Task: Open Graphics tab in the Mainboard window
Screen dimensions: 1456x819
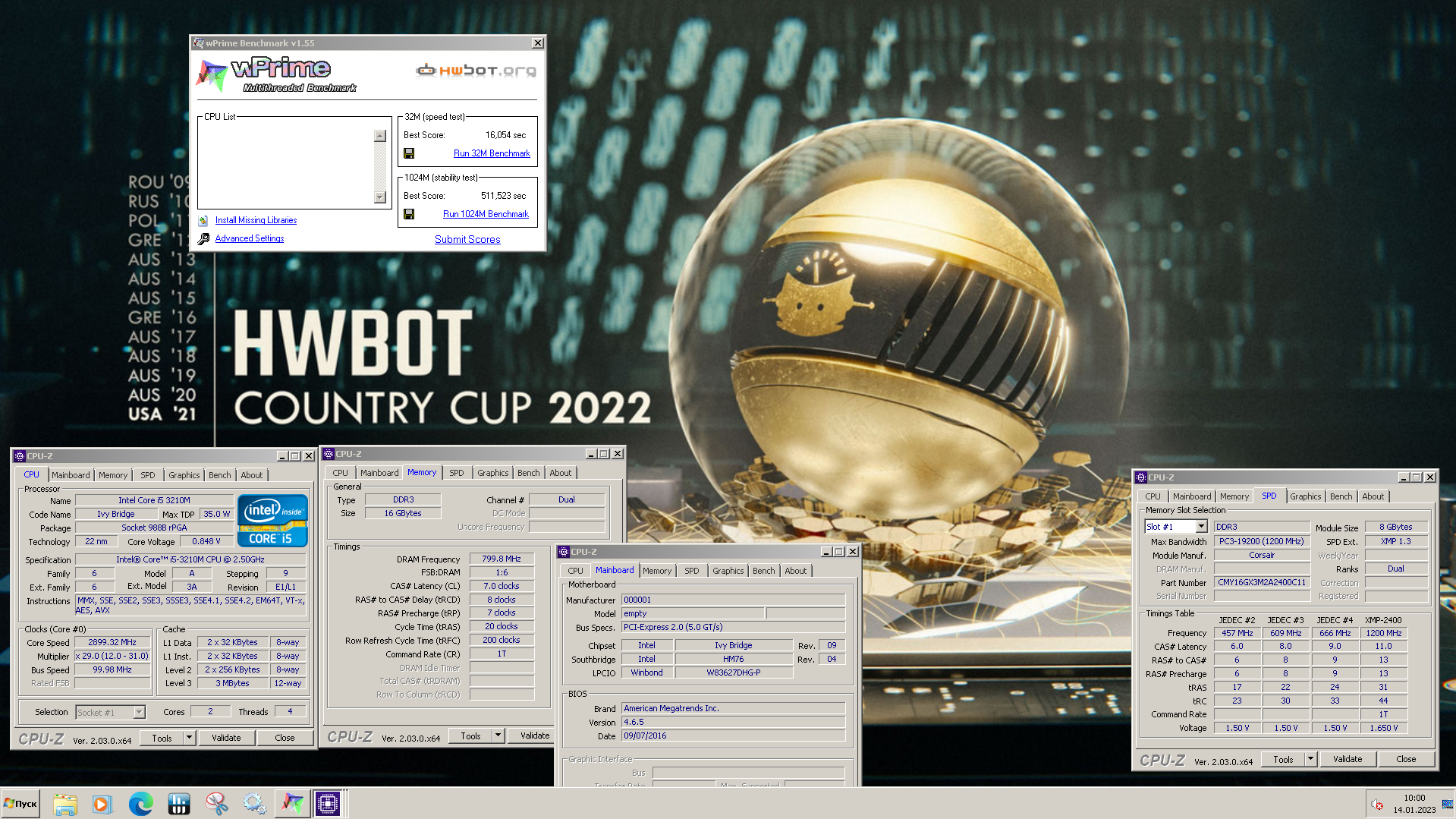Action: tap(728, 571)
